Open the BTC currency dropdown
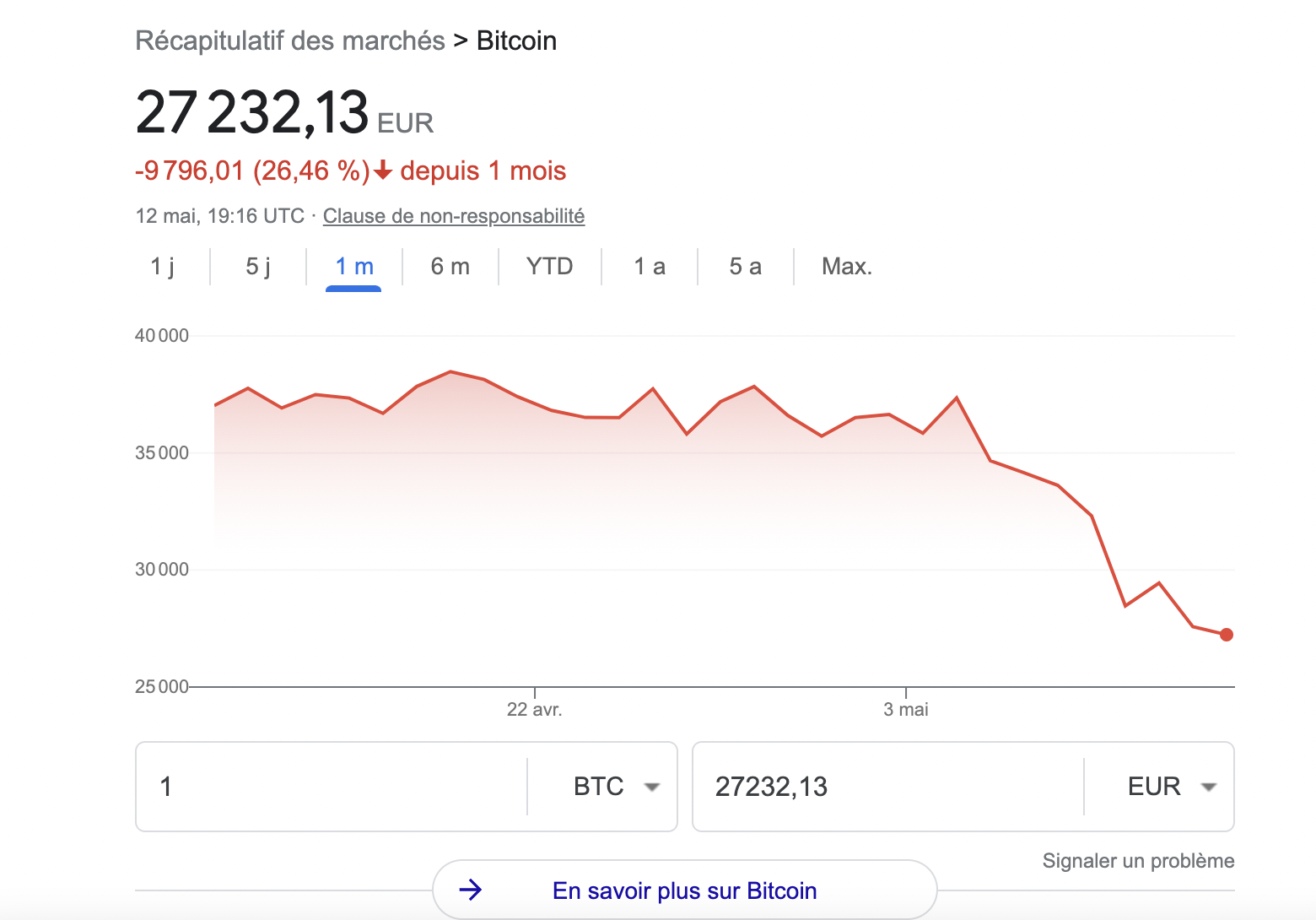 [616, 787]
